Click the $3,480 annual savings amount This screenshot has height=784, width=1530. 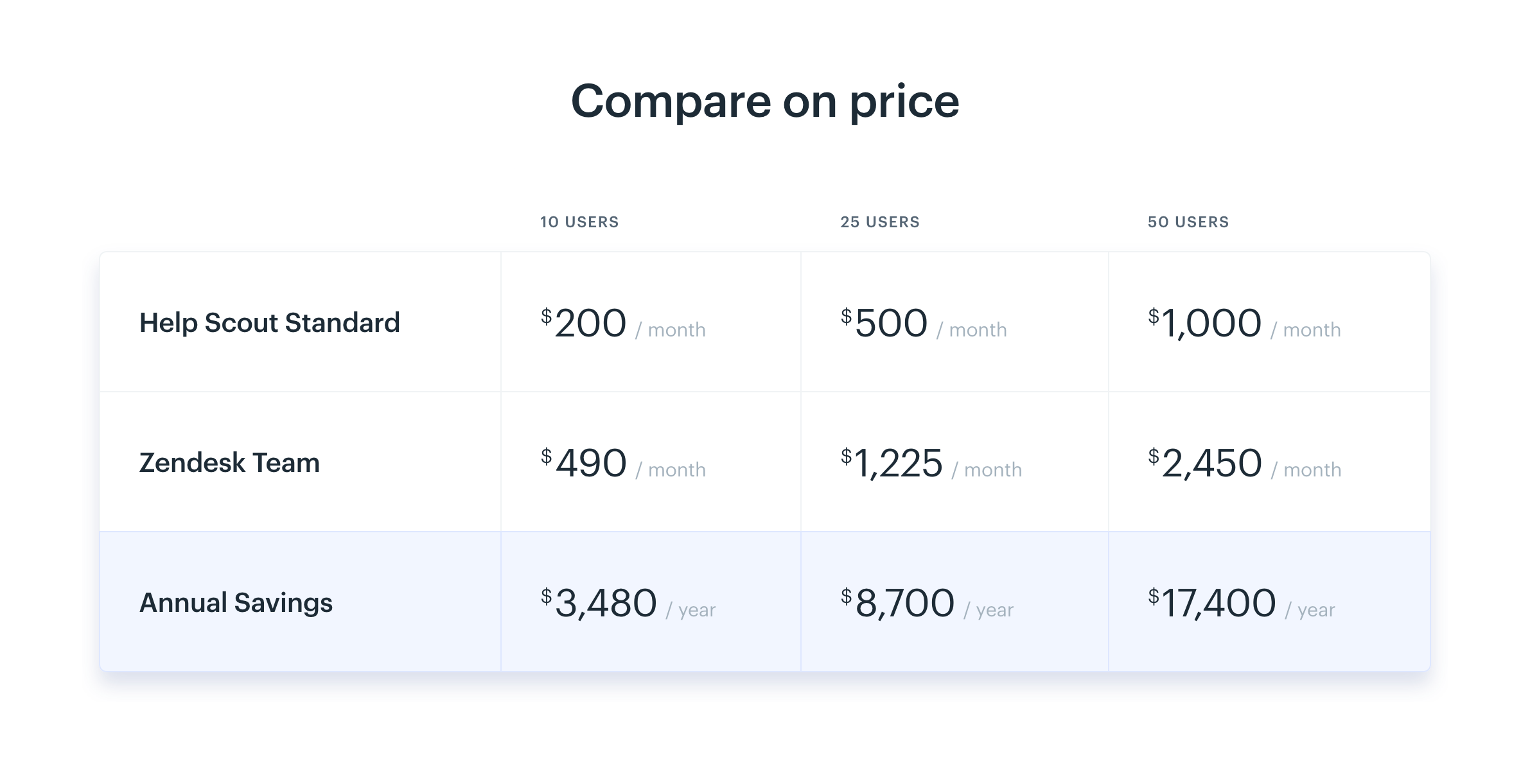coord(599,602)
